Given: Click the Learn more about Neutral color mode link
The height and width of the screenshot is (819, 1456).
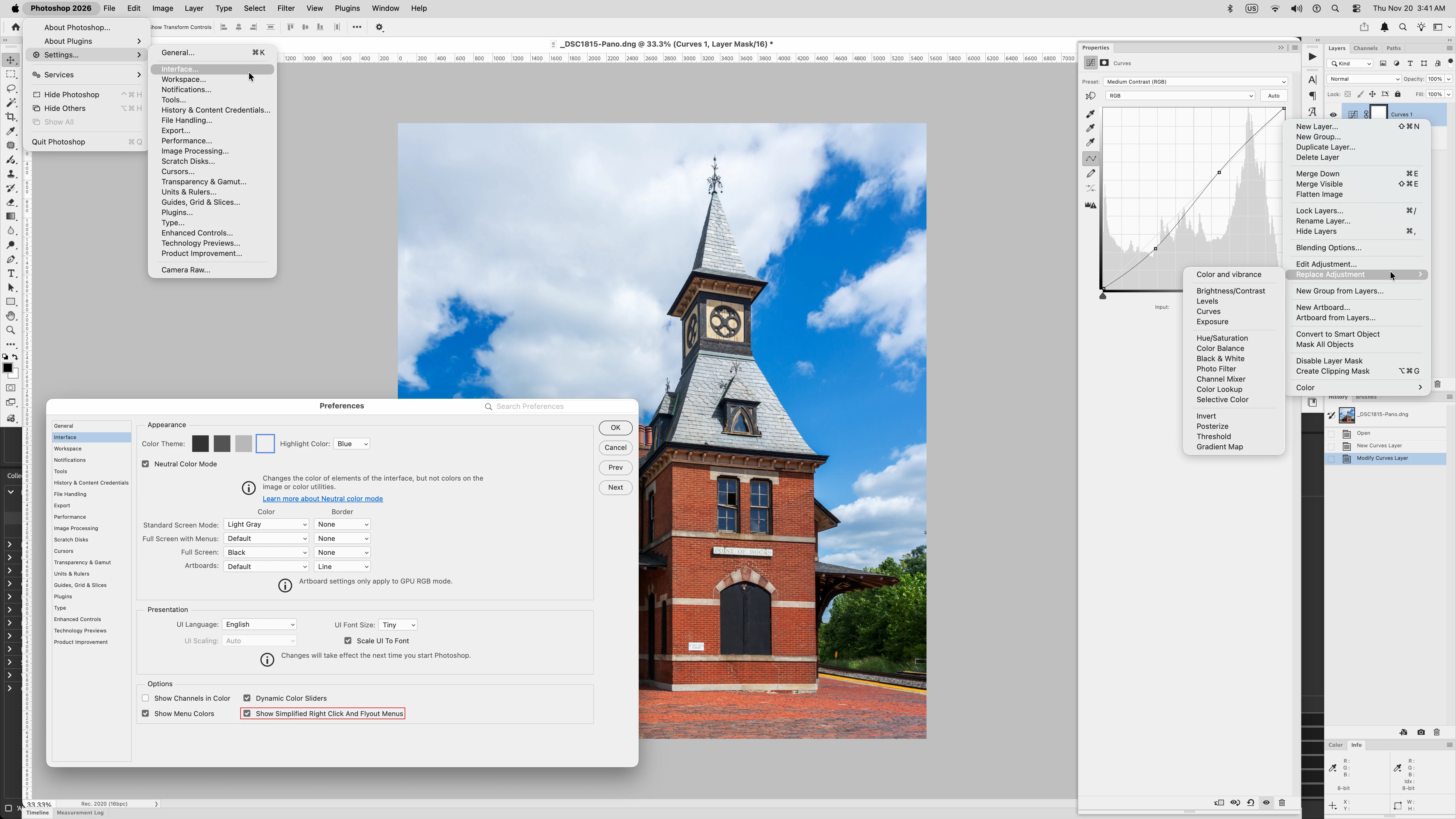Looking at the screenshot, I should pyautogui.click(x=322, y=499).
